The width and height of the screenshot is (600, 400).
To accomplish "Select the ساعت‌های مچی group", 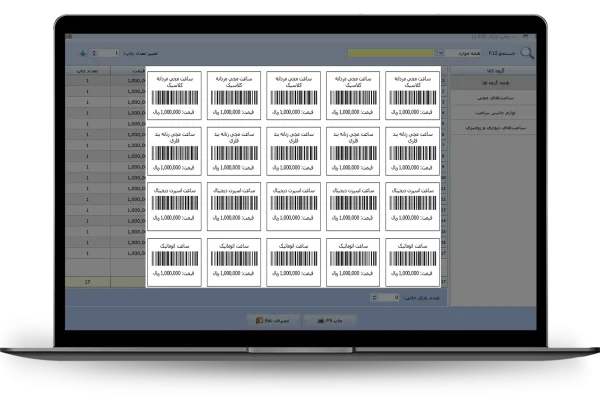I will click(494, 98).
